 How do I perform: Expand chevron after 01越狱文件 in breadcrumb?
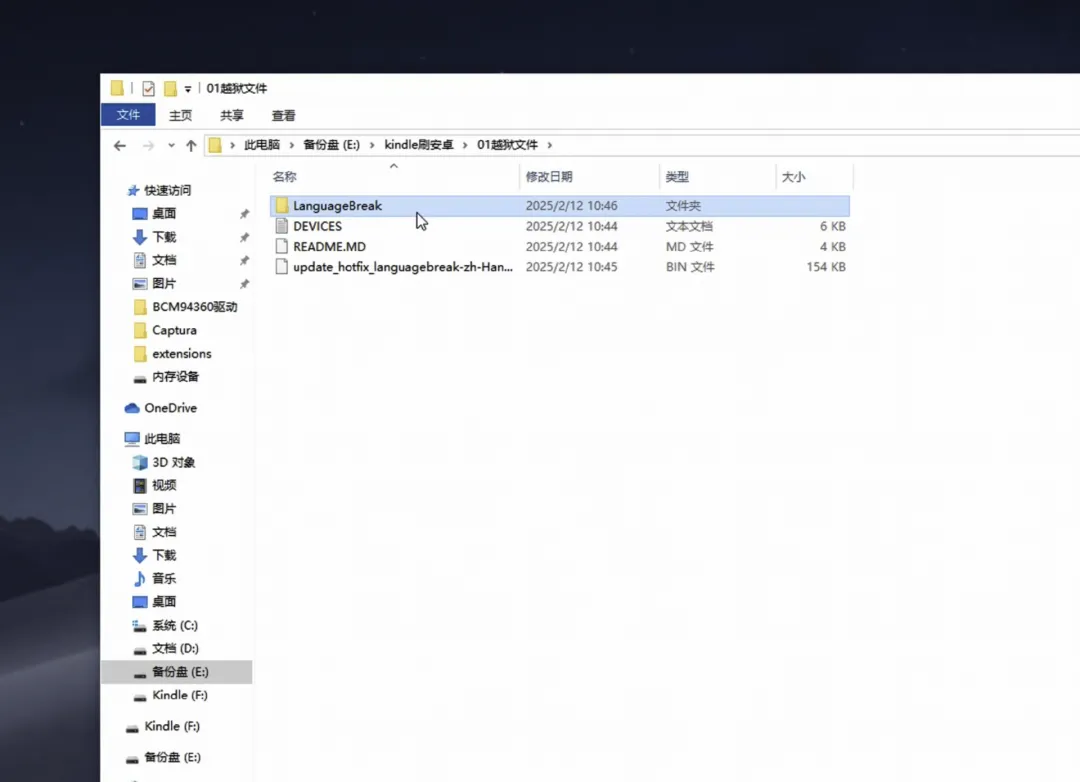click(x=550, y=145)
